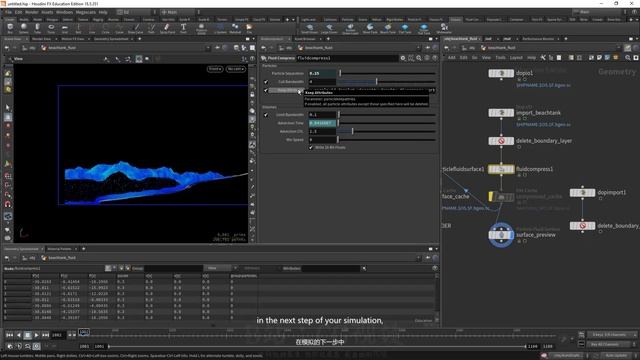640x360 pixels.
Task: Choose the Wave Tank shelf tool
Action: 370,29
